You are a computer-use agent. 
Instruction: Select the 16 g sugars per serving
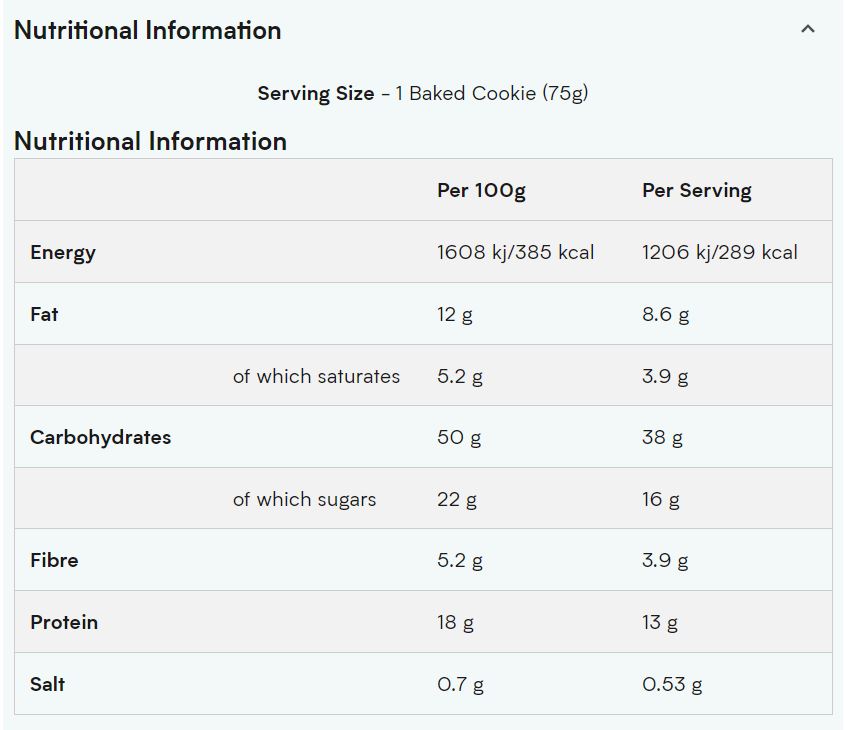(x=660, y=499)
